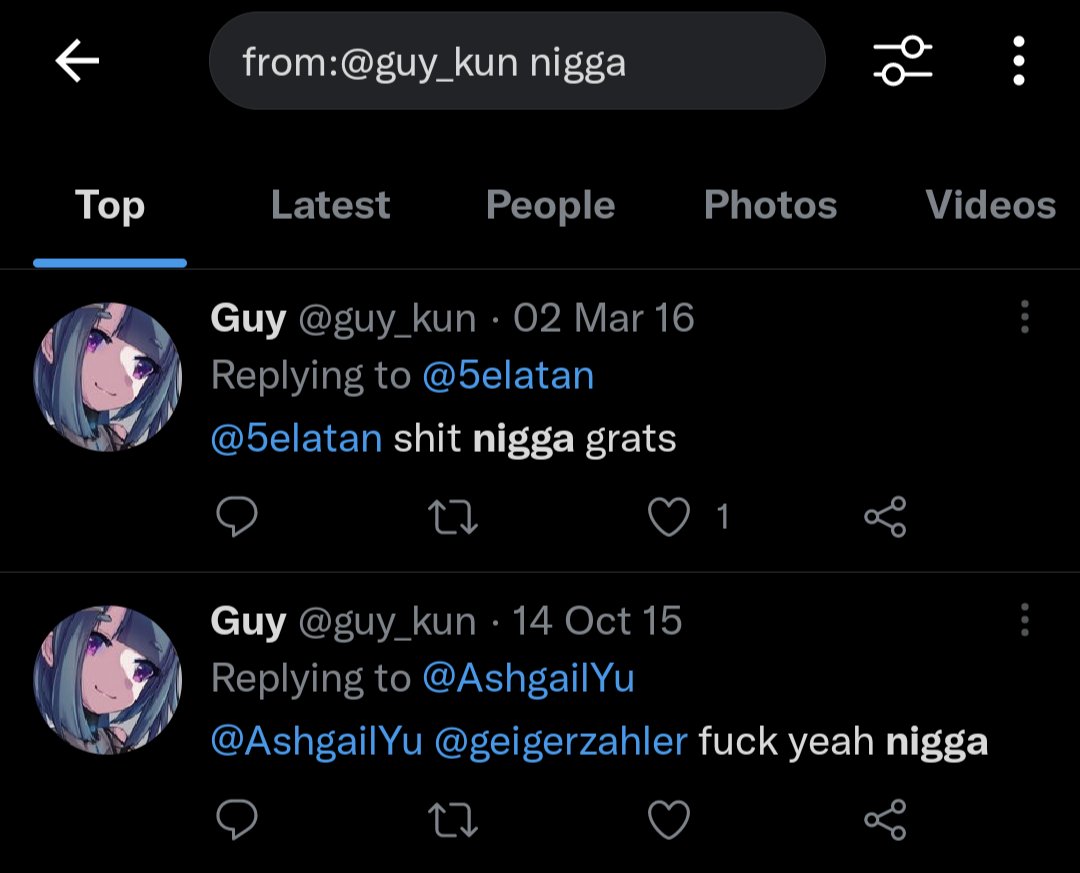Switch to the People tab

[550, 206]
